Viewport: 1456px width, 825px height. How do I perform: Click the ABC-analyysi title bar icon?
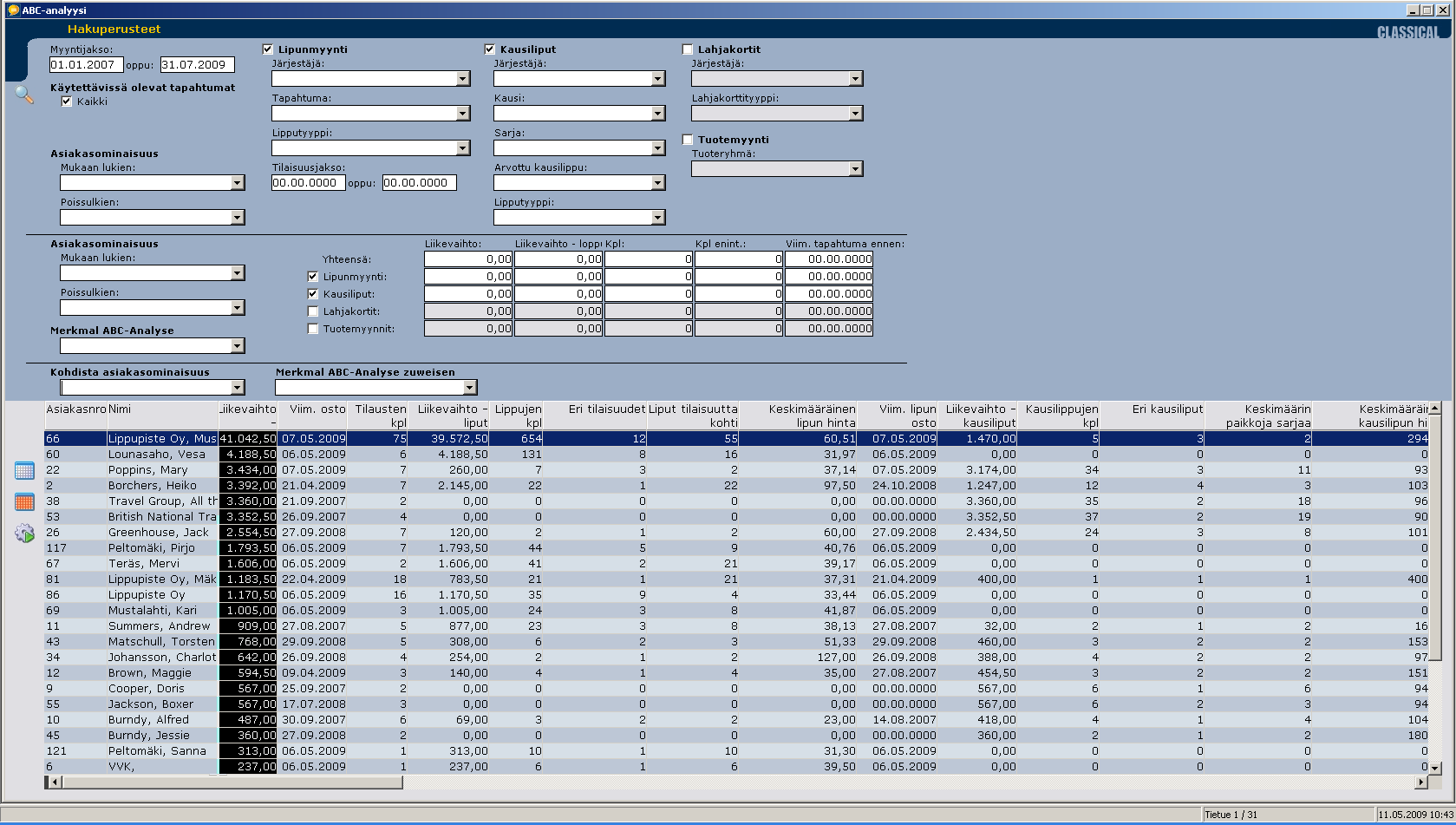point(12,10)
